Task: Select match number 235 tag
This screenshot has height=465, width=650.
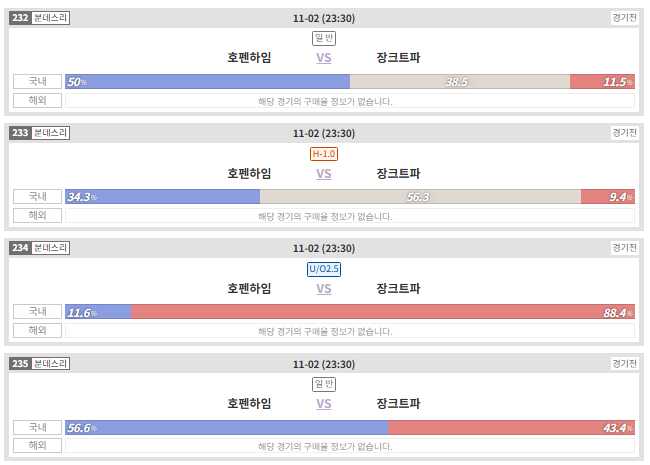Action: (20, 363)
